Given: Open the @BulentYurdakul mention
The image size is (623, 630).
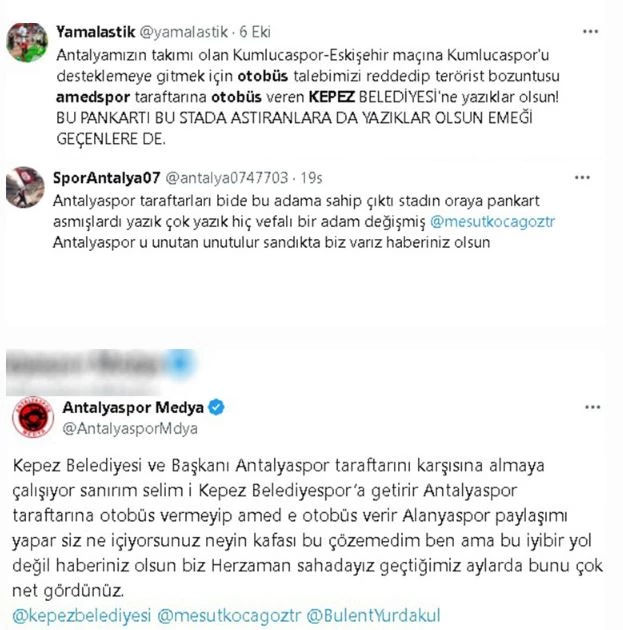Looking at the screenshot, I should coord(374,616).
